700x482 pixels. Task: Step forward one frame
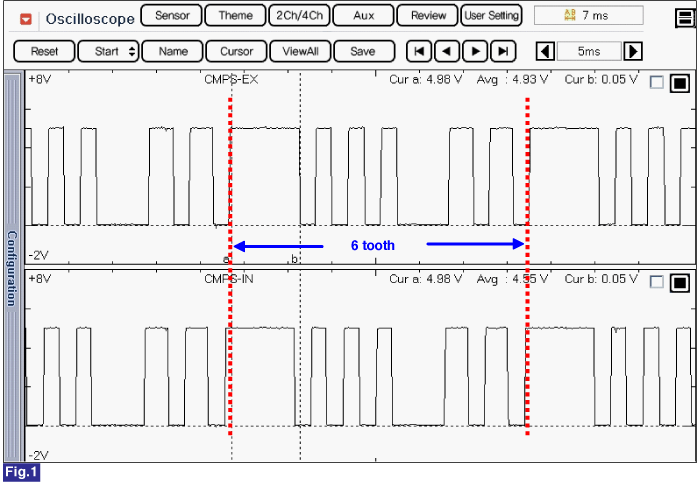tap(475, 51)
